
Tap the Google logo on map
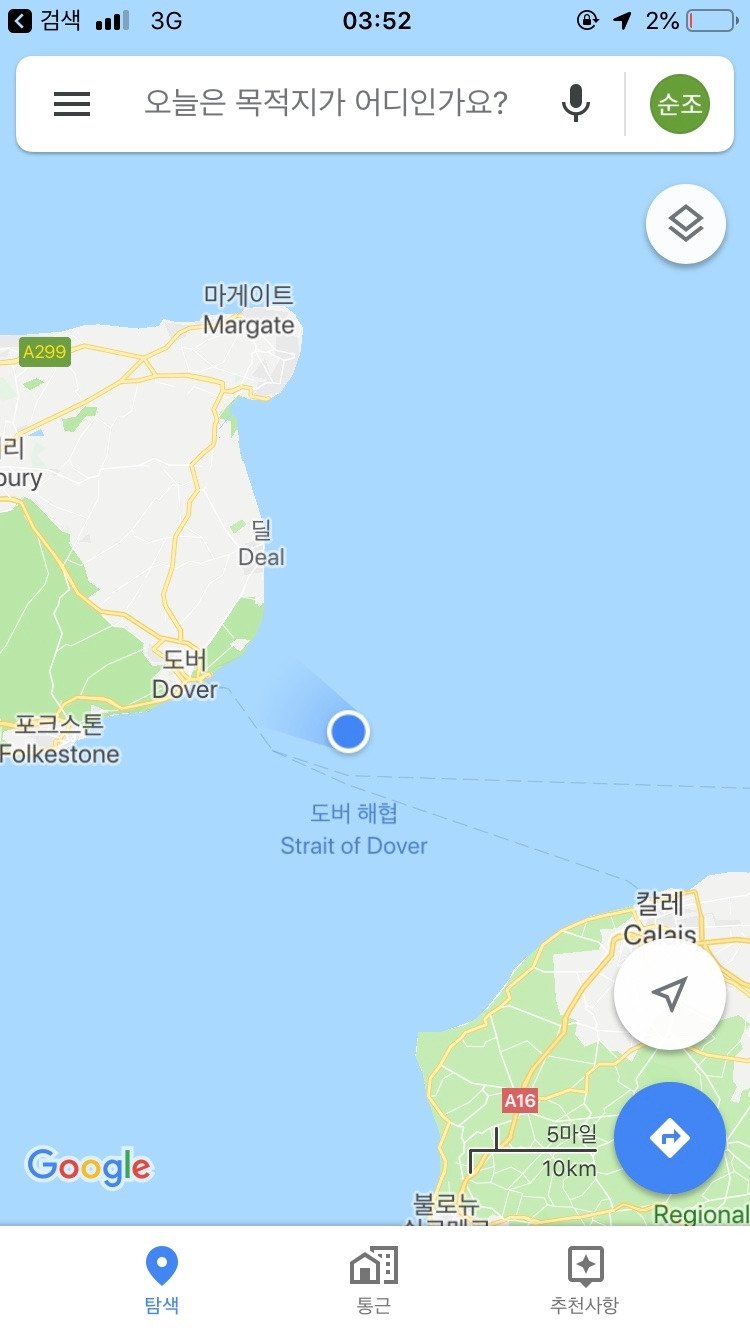(x=89, y=1166)
